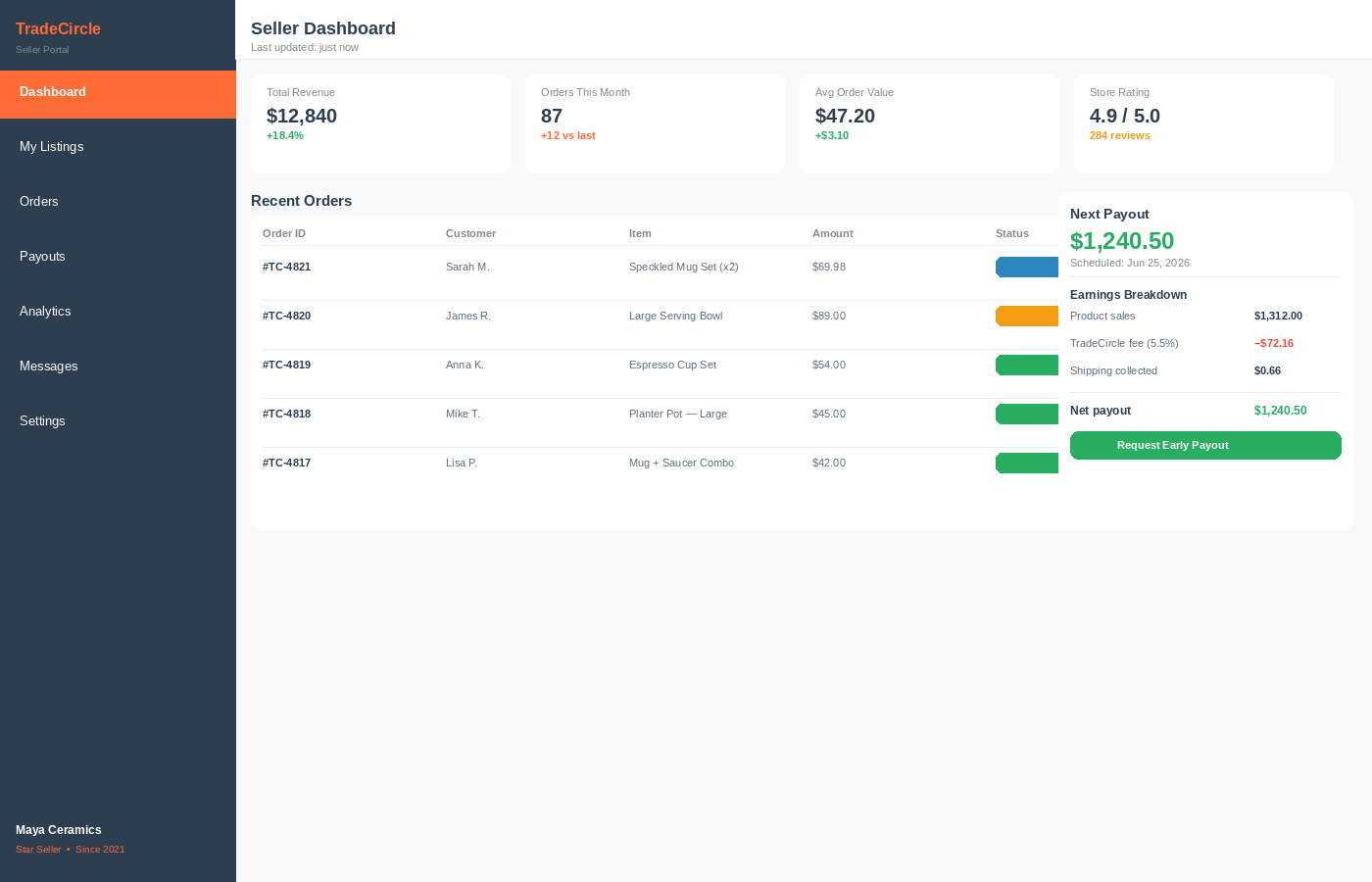Click the $89.00 amount
Viewport: 1372px width, 882px height.
tap(829, 316)
